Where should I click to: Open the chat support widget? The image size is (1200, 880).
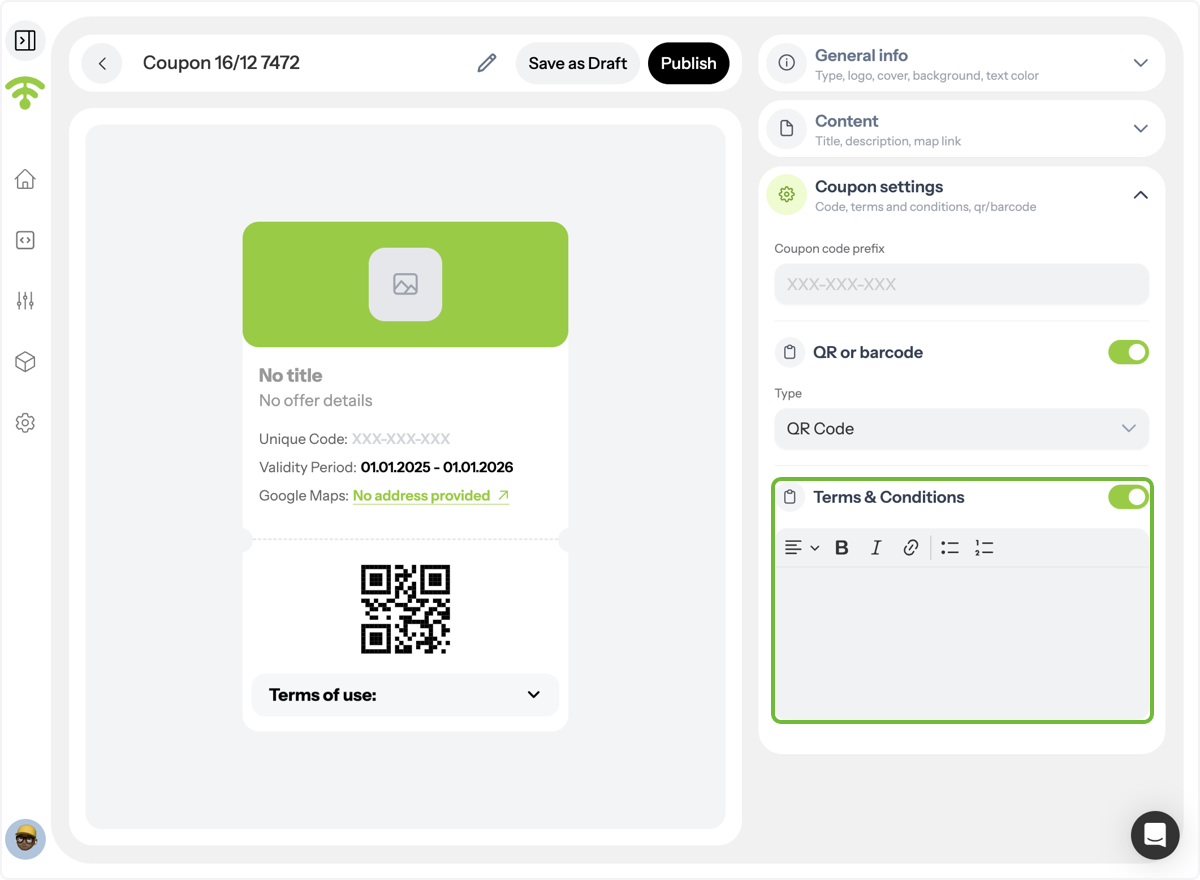pos(1155,835)
